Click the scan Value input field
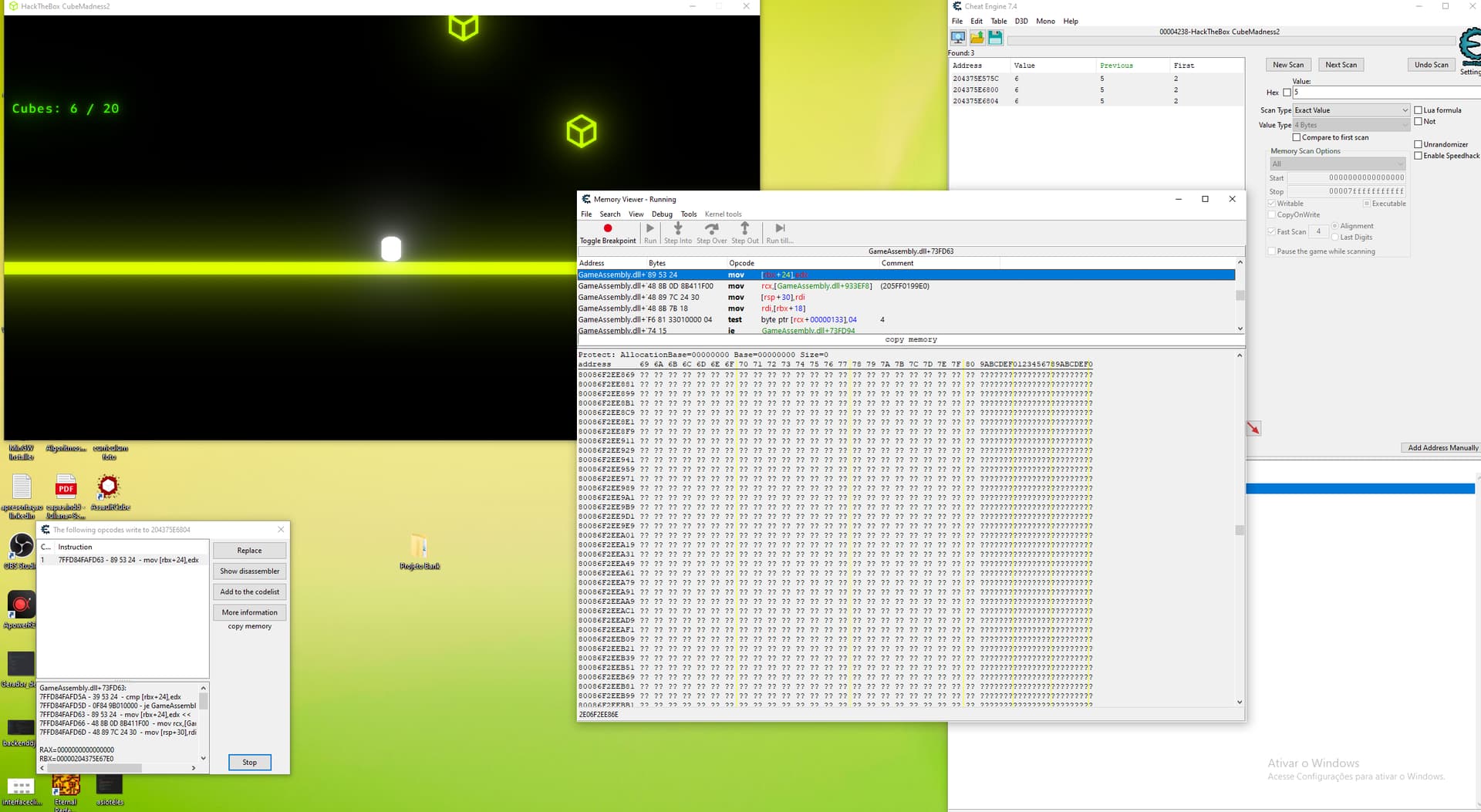 tap(1385, 93)
